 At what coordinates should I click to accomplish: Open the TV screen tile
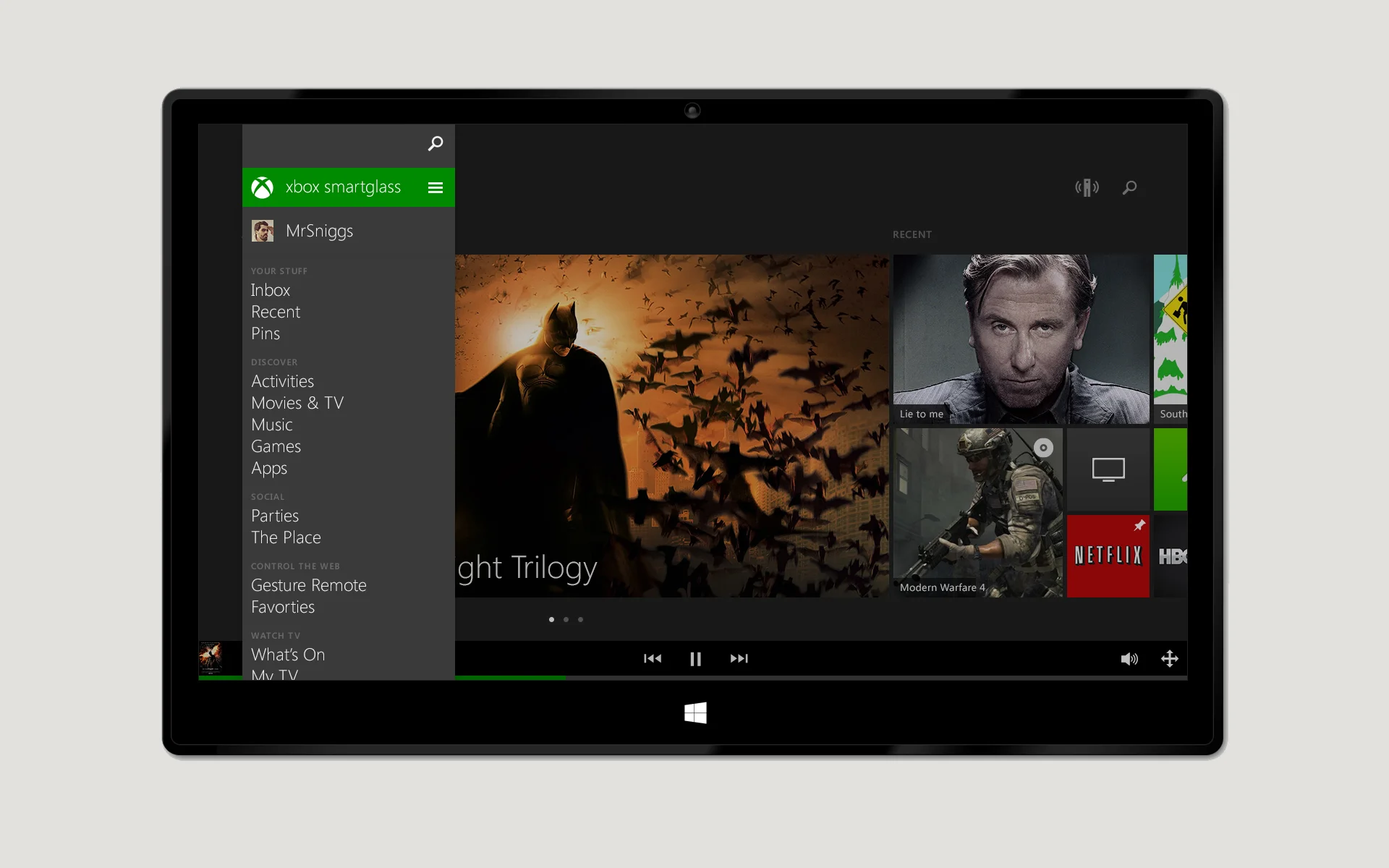tap(1108, 469)
